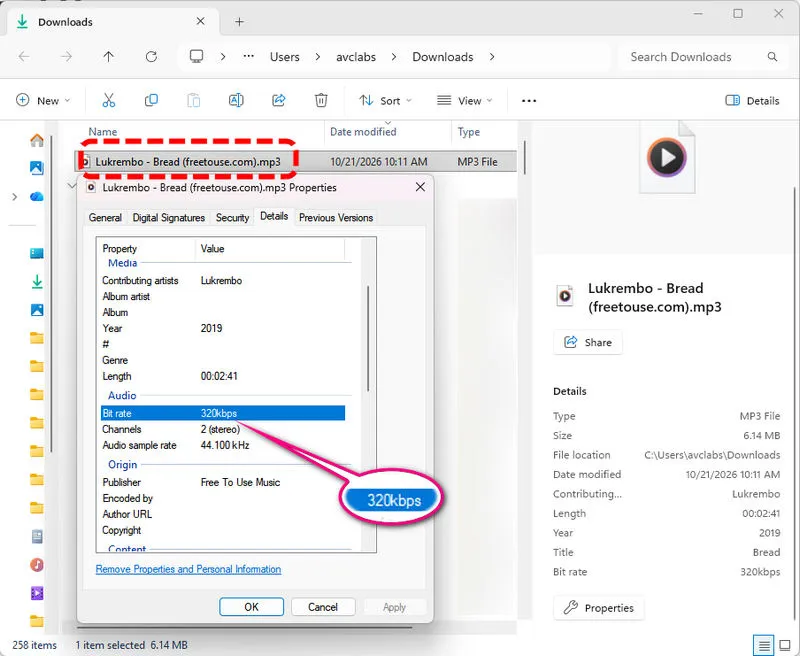This screenshot has height=656, width=800.
Task: Navigate up one folder level with the Up arrow
Action: 108,57
